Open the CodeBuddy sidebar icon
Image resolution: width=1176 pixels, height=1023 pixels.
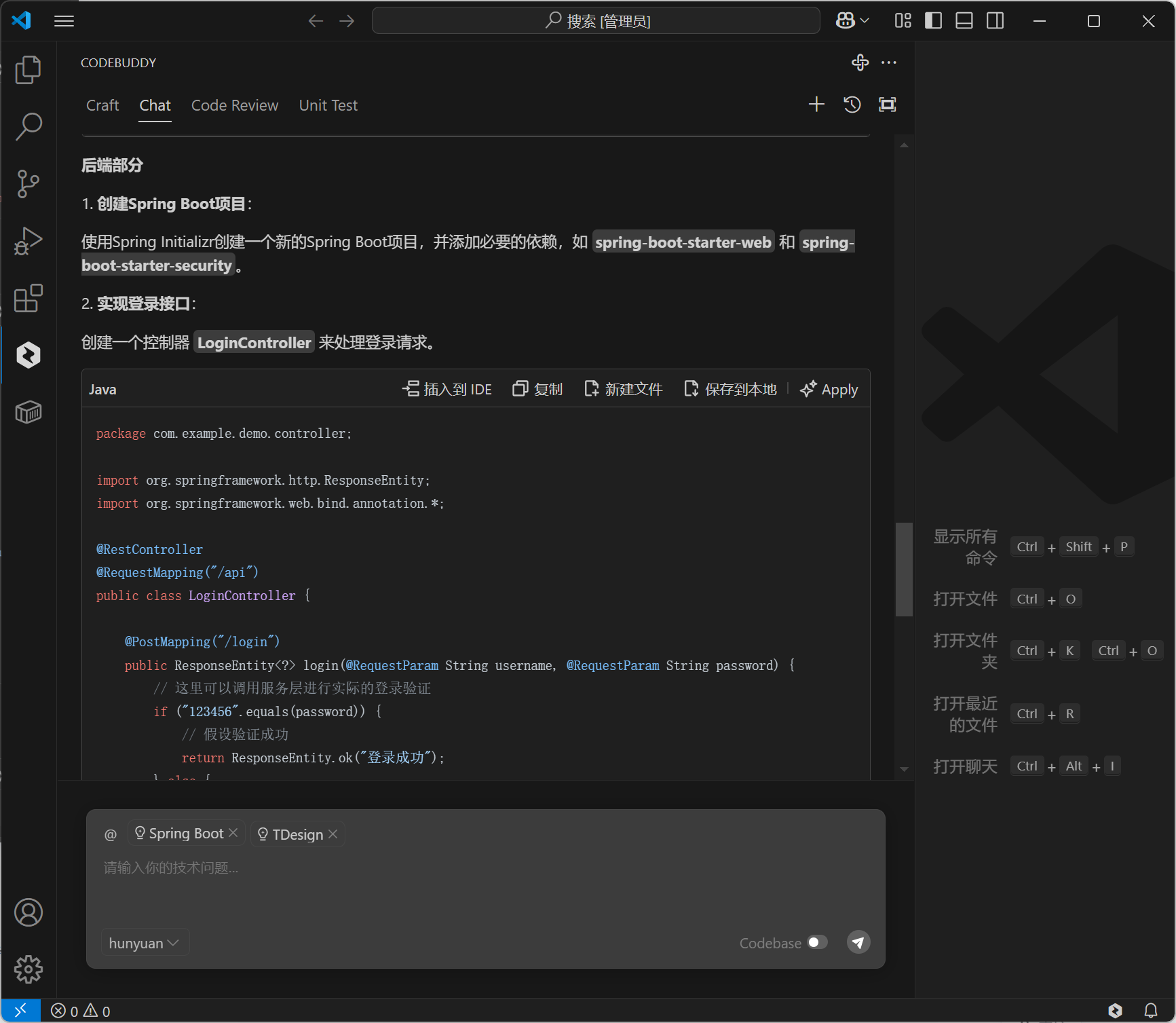29,355
